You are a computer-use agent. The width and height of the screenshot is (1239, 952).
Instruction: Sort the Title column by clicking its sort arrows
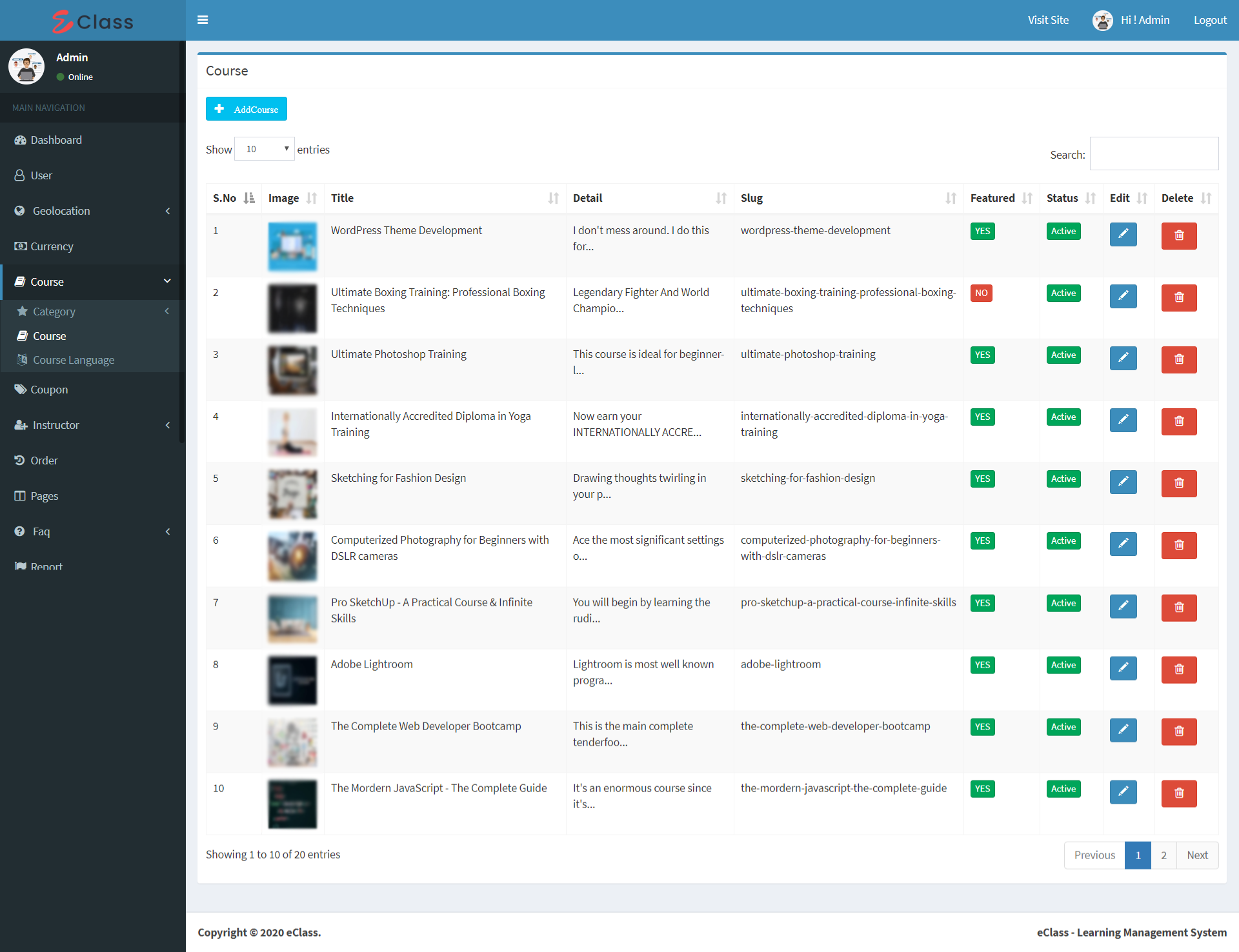pos(554,198)
